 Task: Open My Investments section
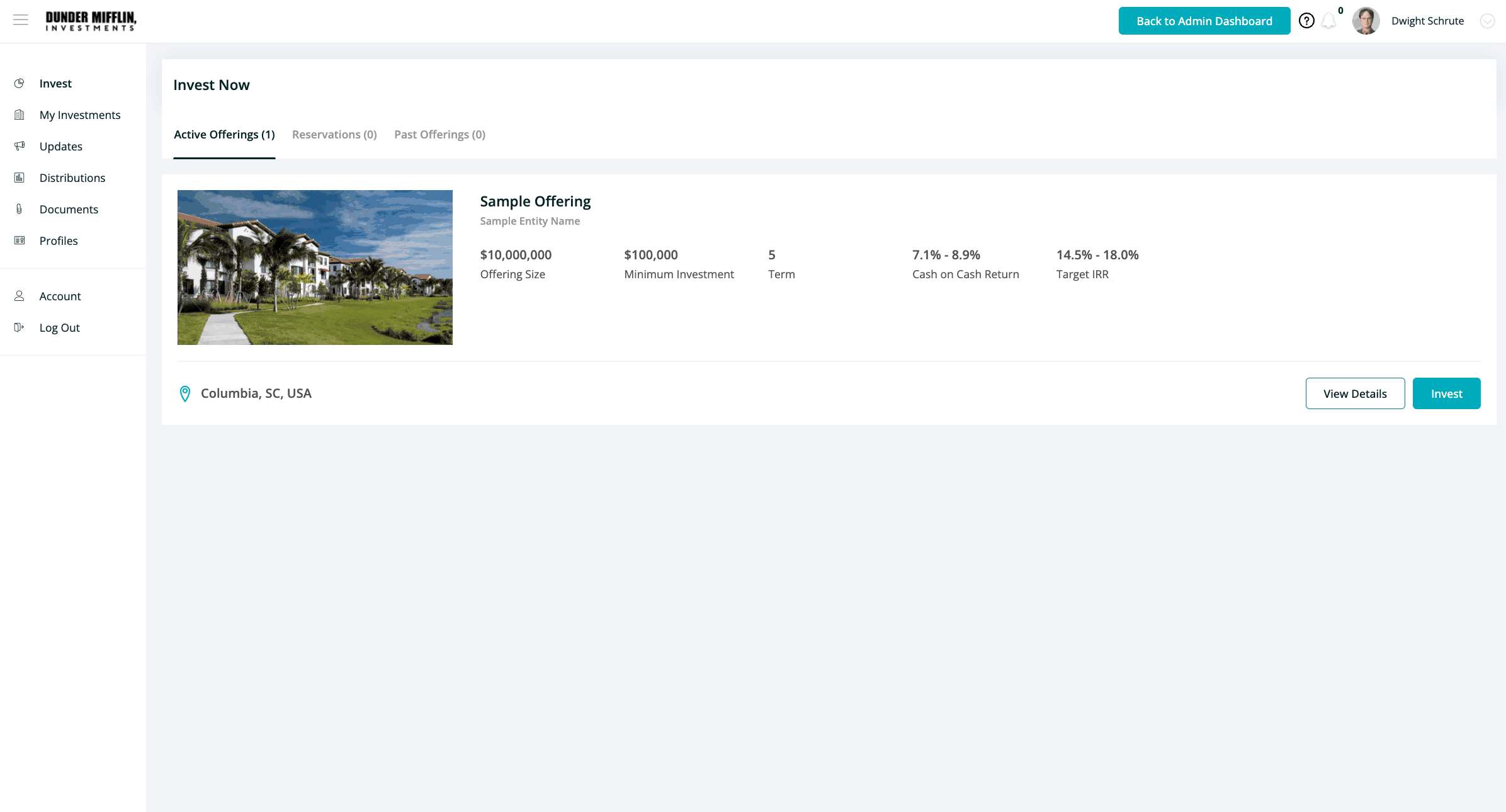click(x=79, y=114)
